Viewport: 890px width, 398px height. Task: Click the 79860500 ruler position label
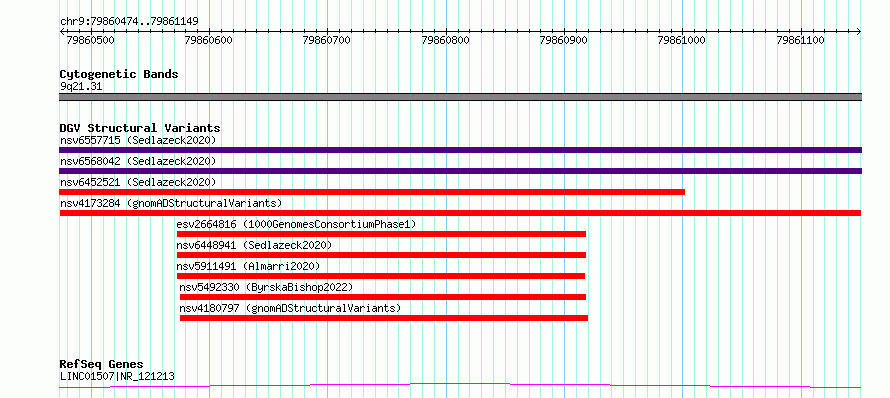pyautogui.click(x=90, y=40)
